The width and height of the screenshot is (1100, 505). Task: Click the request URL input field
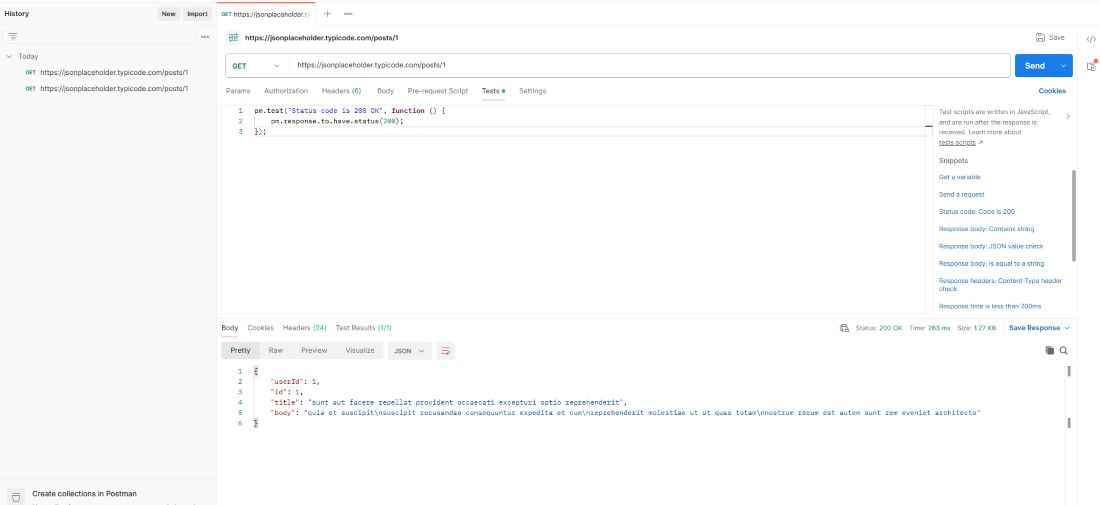click(x=650, y=66)
